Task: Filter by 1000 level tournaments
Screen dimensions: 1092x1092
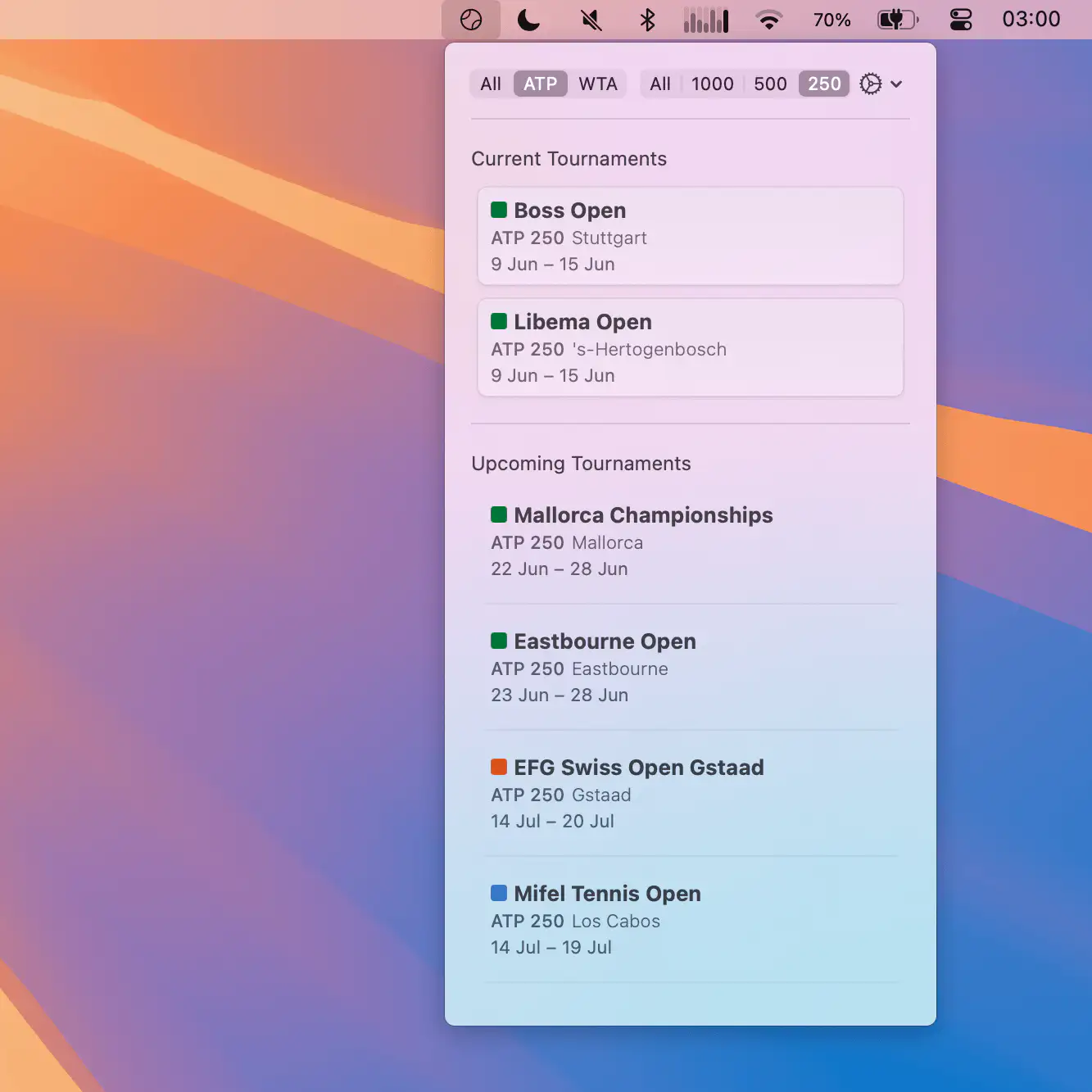Action: [x=712, y=84]
